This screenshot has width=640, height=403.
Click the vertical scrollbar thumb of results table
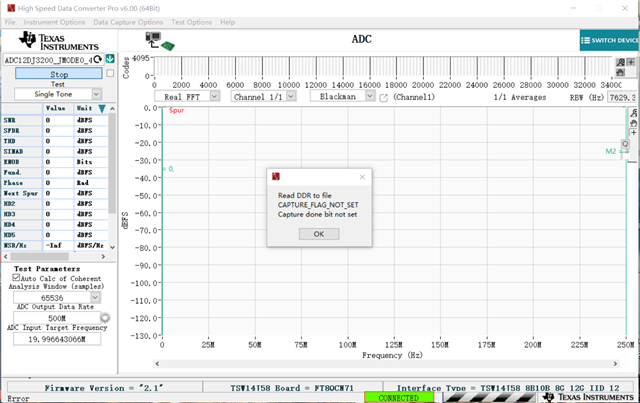pos(112,163)
